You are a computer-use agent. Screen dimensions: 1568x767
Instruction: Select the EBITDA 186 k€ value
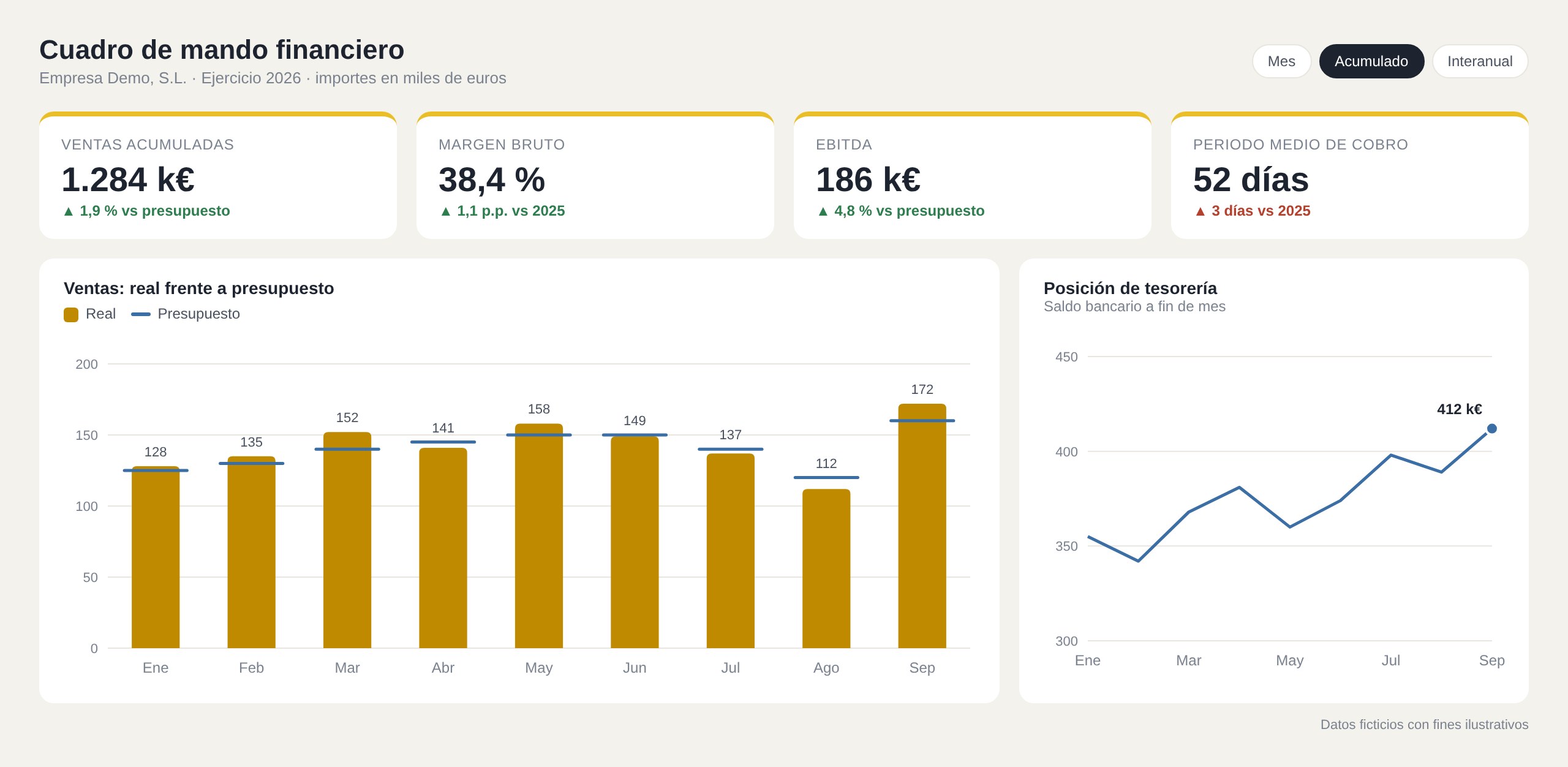point(868,179)
